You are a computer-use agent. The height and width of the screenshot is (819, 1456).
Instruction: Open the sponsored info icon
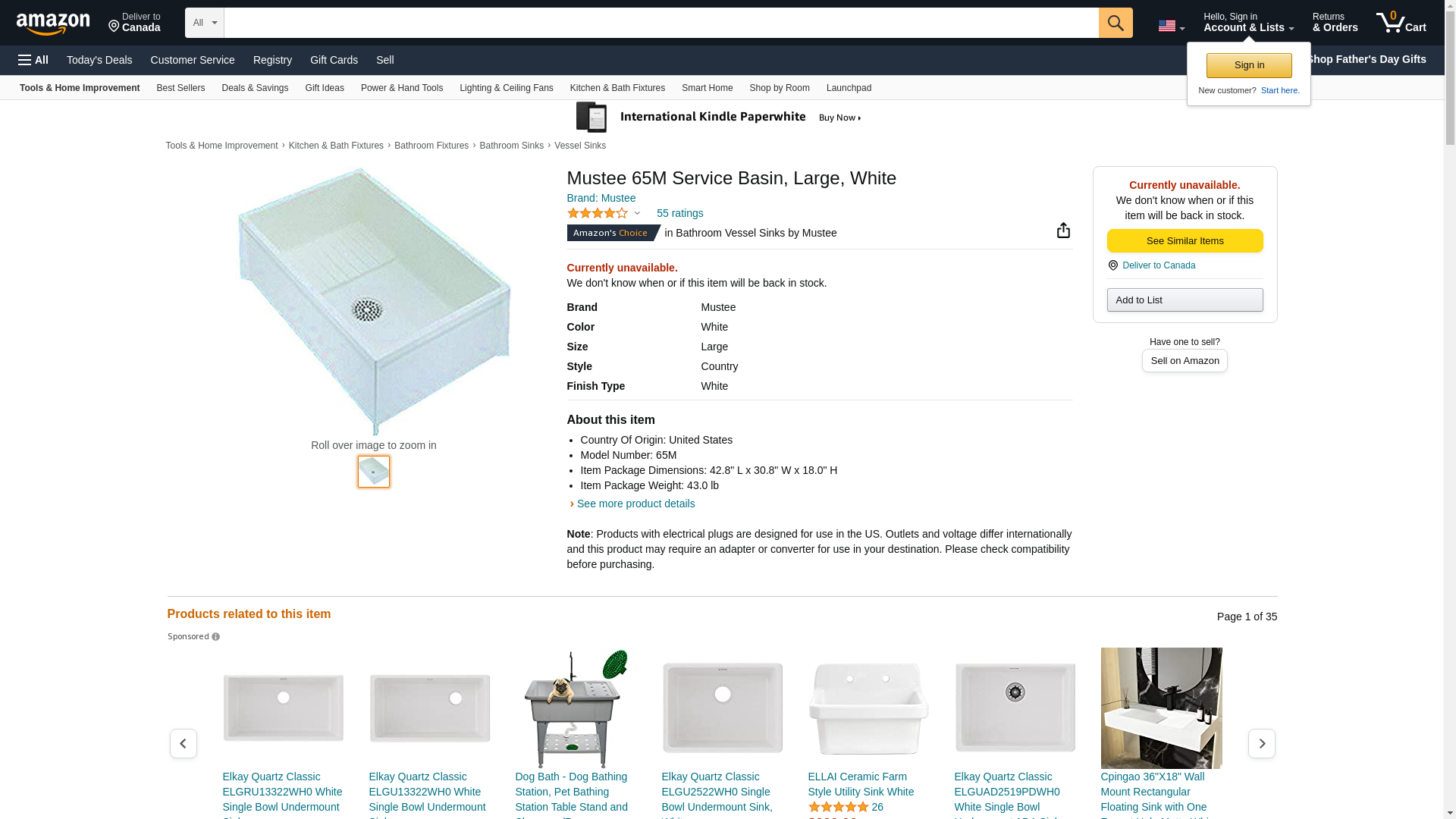[x=216, y=637]
